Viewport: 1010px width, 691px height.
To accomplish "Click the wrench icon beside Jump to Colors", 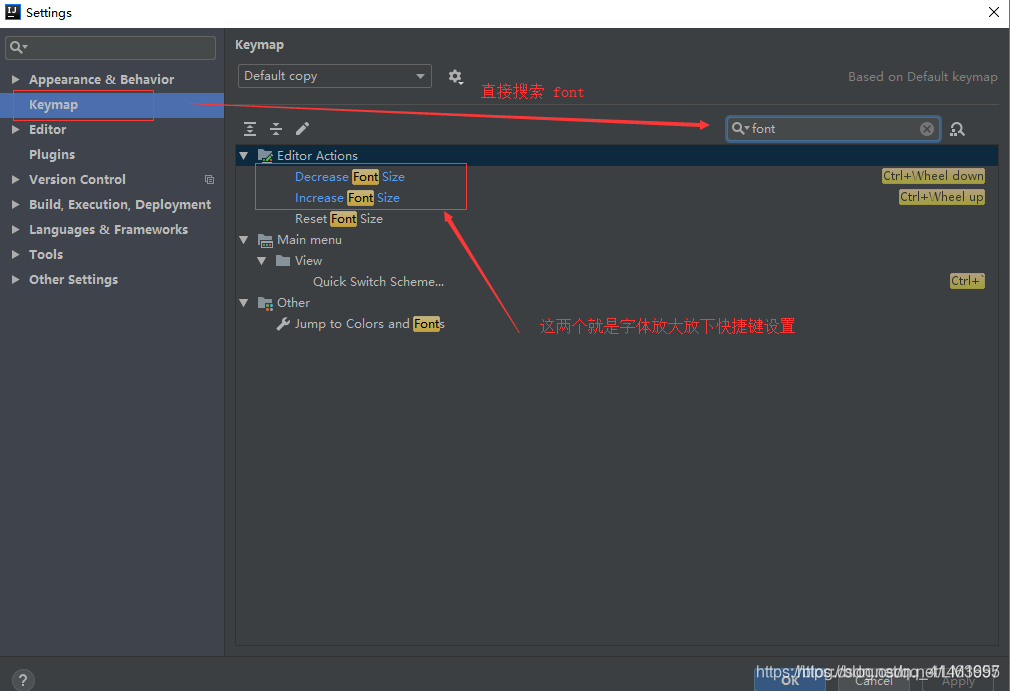I will click(283, 324).
